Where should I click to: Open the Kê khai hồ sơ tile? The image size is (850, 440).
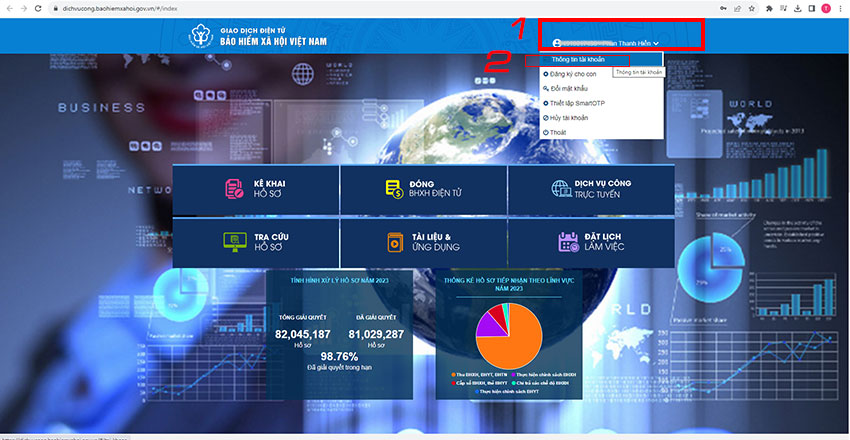[x=255, y=190]
